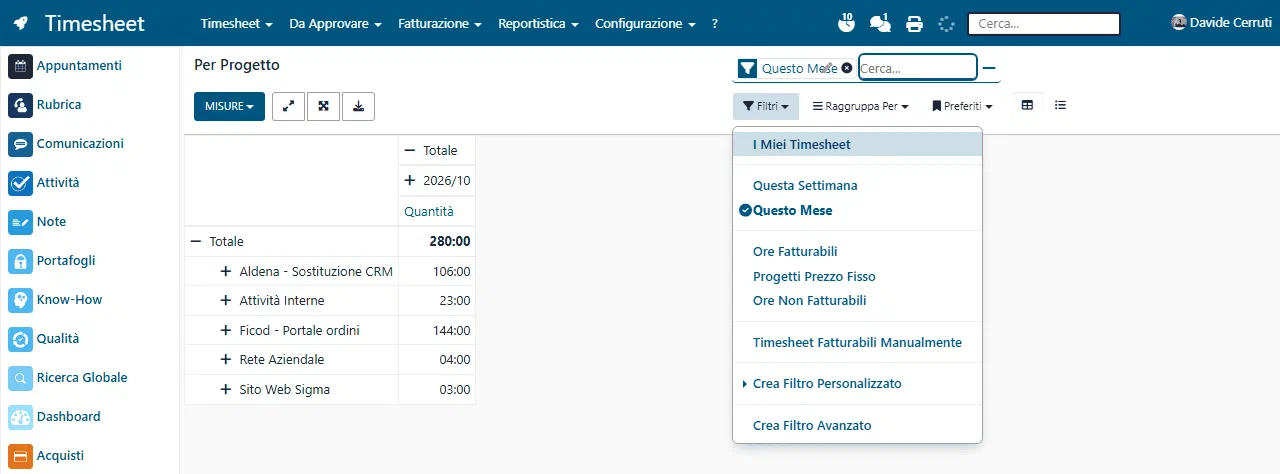This screenshot has width=1280, height=474.
Task: Open the Raggruppa Per dropdown
Action: click(x=860, y=106)
